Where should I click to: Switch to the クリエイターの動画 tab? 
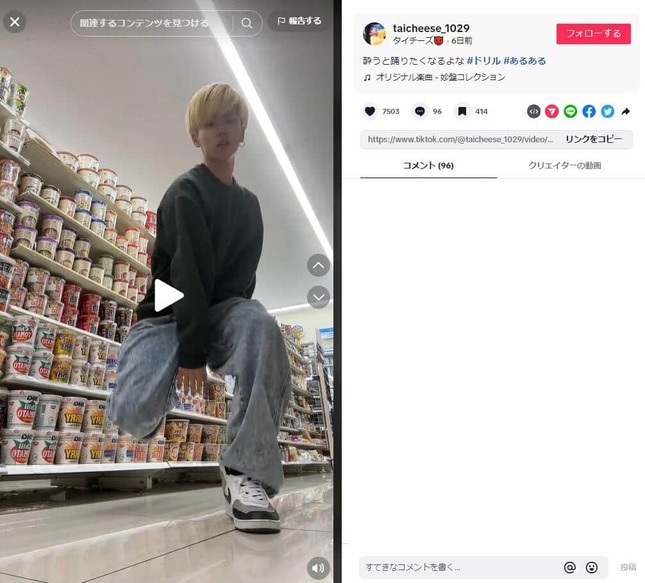[x=565, y=165]
